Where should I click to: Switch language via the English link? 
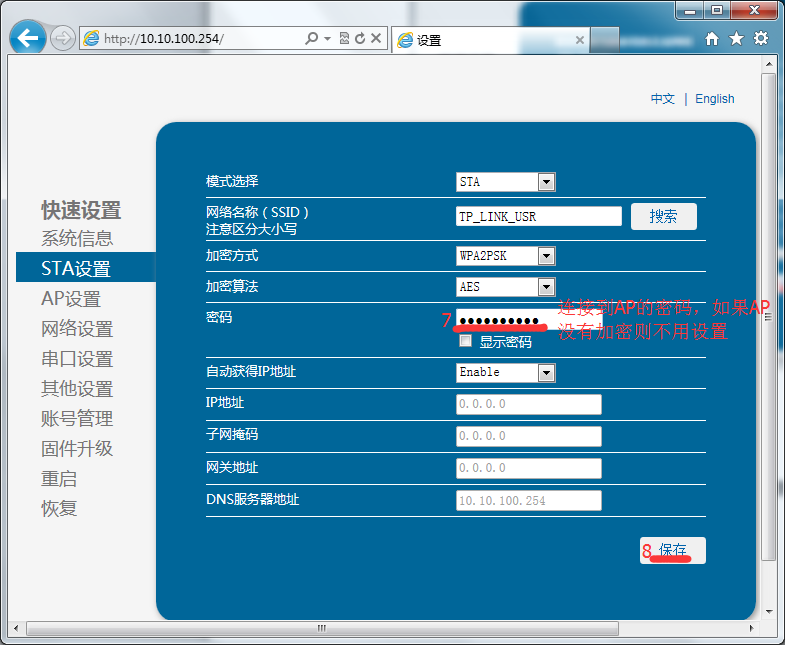[714, 99]
